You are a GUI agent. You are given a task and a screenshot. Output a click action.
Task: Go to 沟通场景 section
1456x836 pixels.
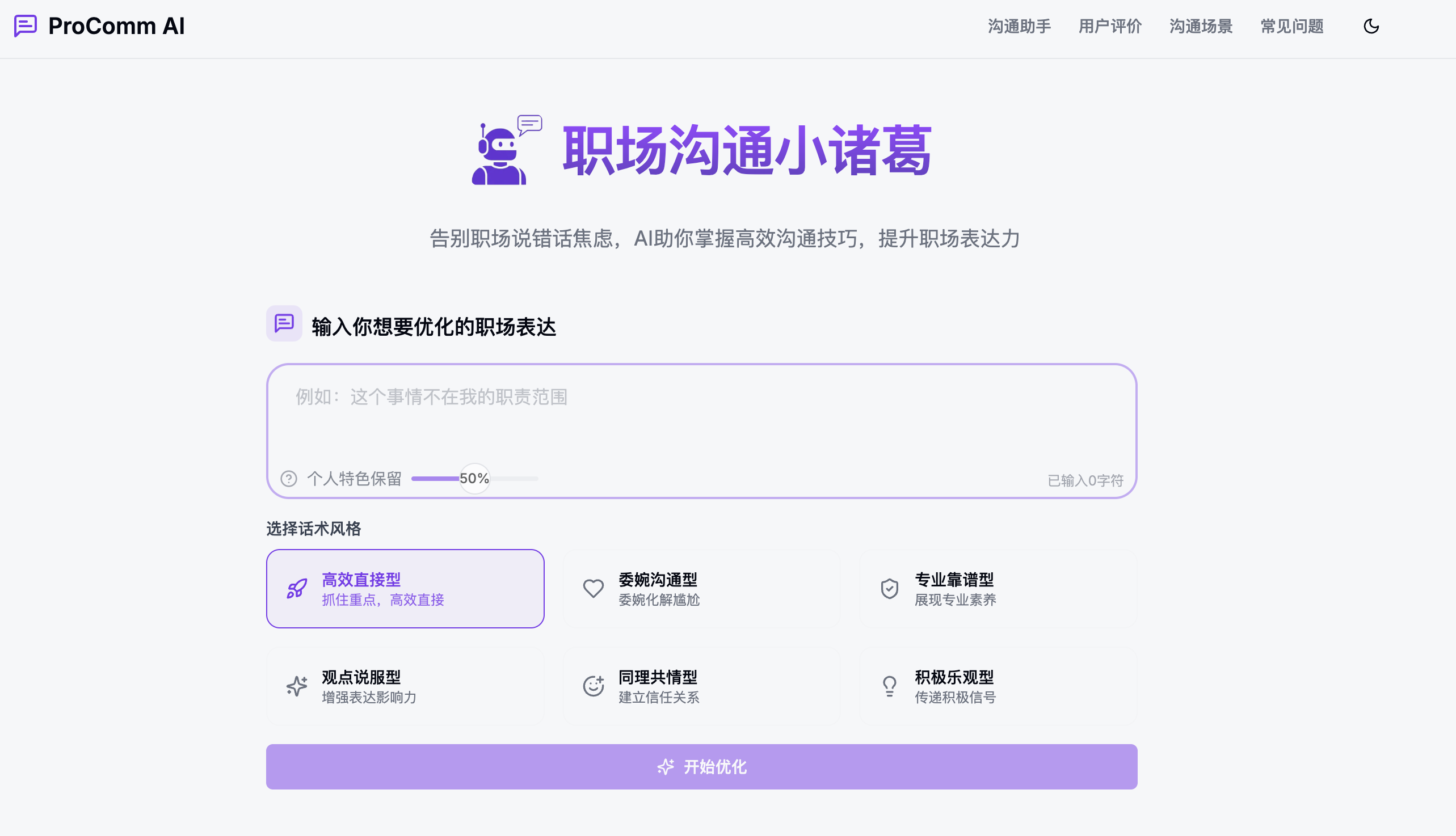(x=1201, y=27)
